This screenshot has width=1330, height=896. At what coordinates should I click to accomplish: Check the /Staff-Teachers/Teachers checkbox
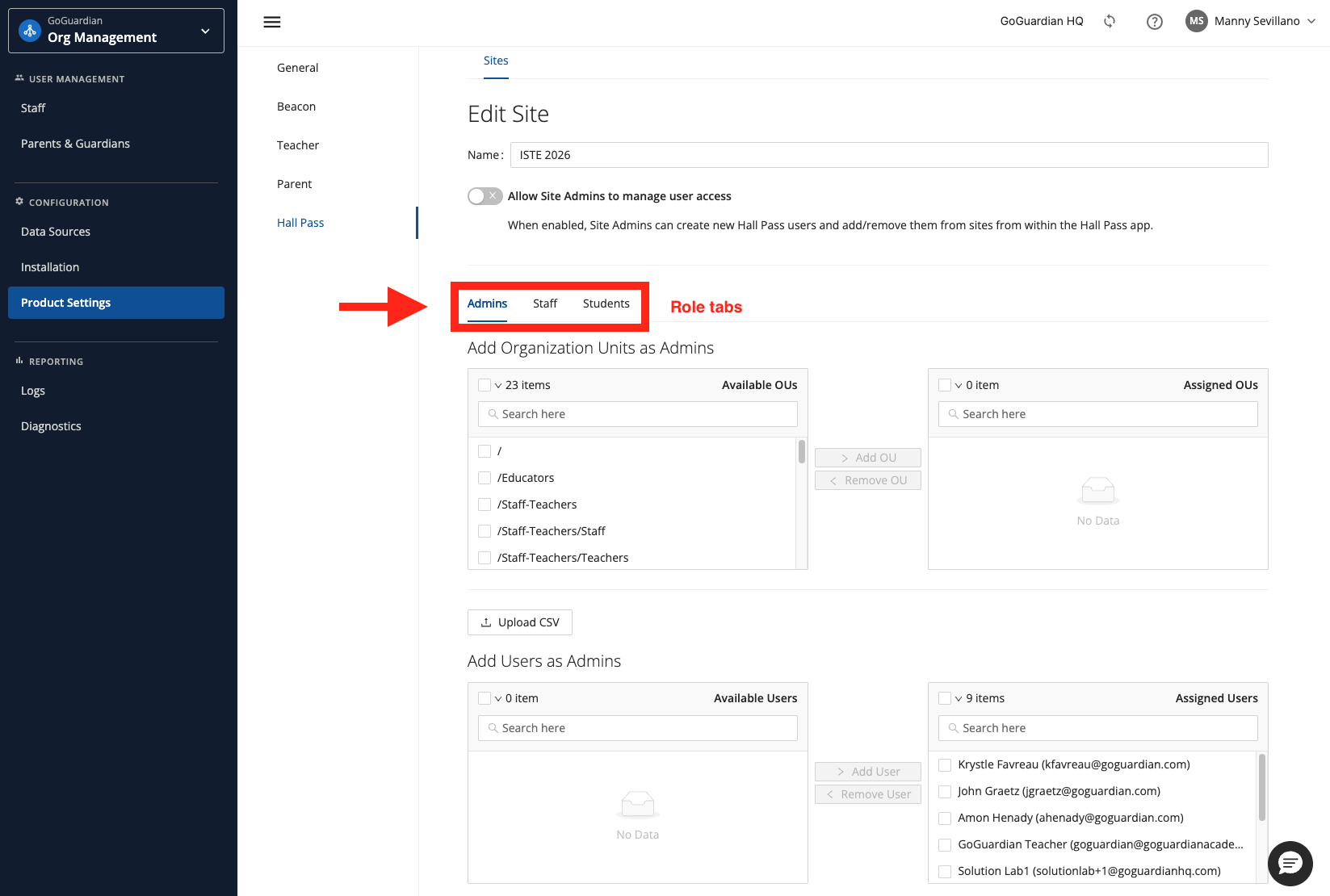pyautogui.click(x=485, y=558)
